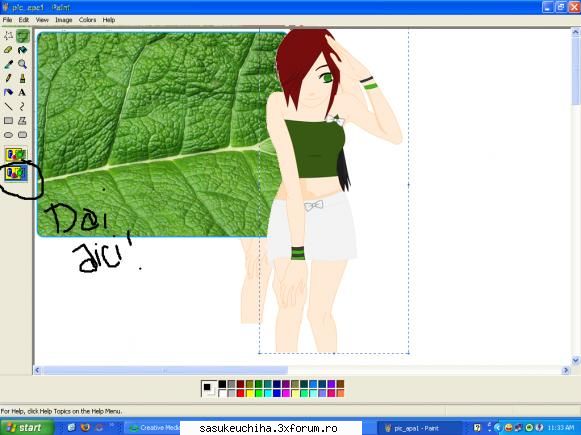The image size is (581, 435).
Task: Open the Edit menu
Action: pos(24,20)
